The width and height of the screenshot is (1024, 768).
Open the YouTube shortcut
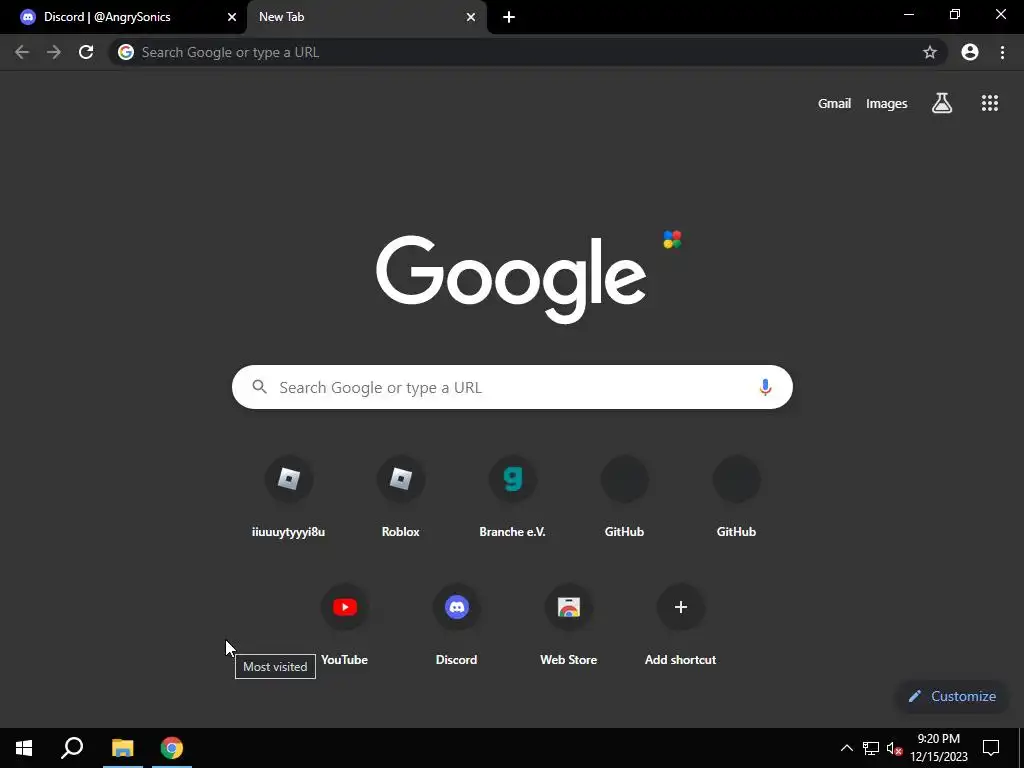344,624
